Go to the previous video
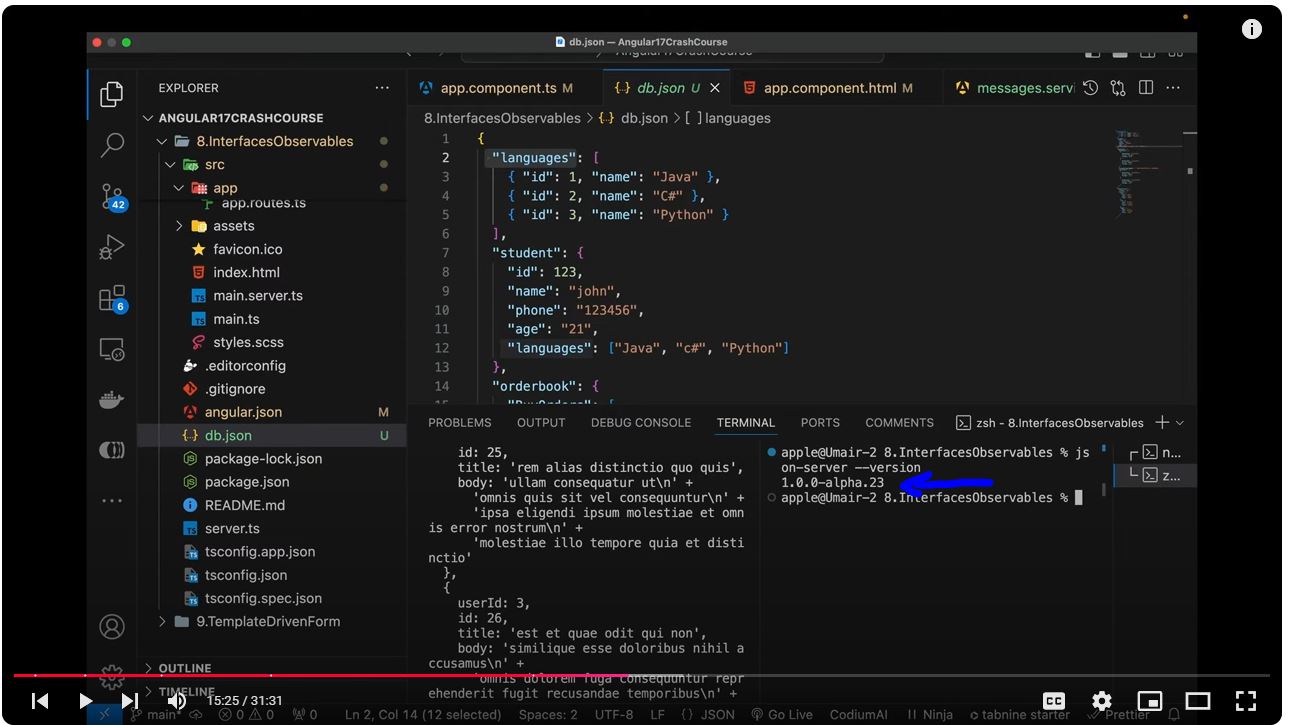This screenshot has height=725, width=1293. coord(40,701)
